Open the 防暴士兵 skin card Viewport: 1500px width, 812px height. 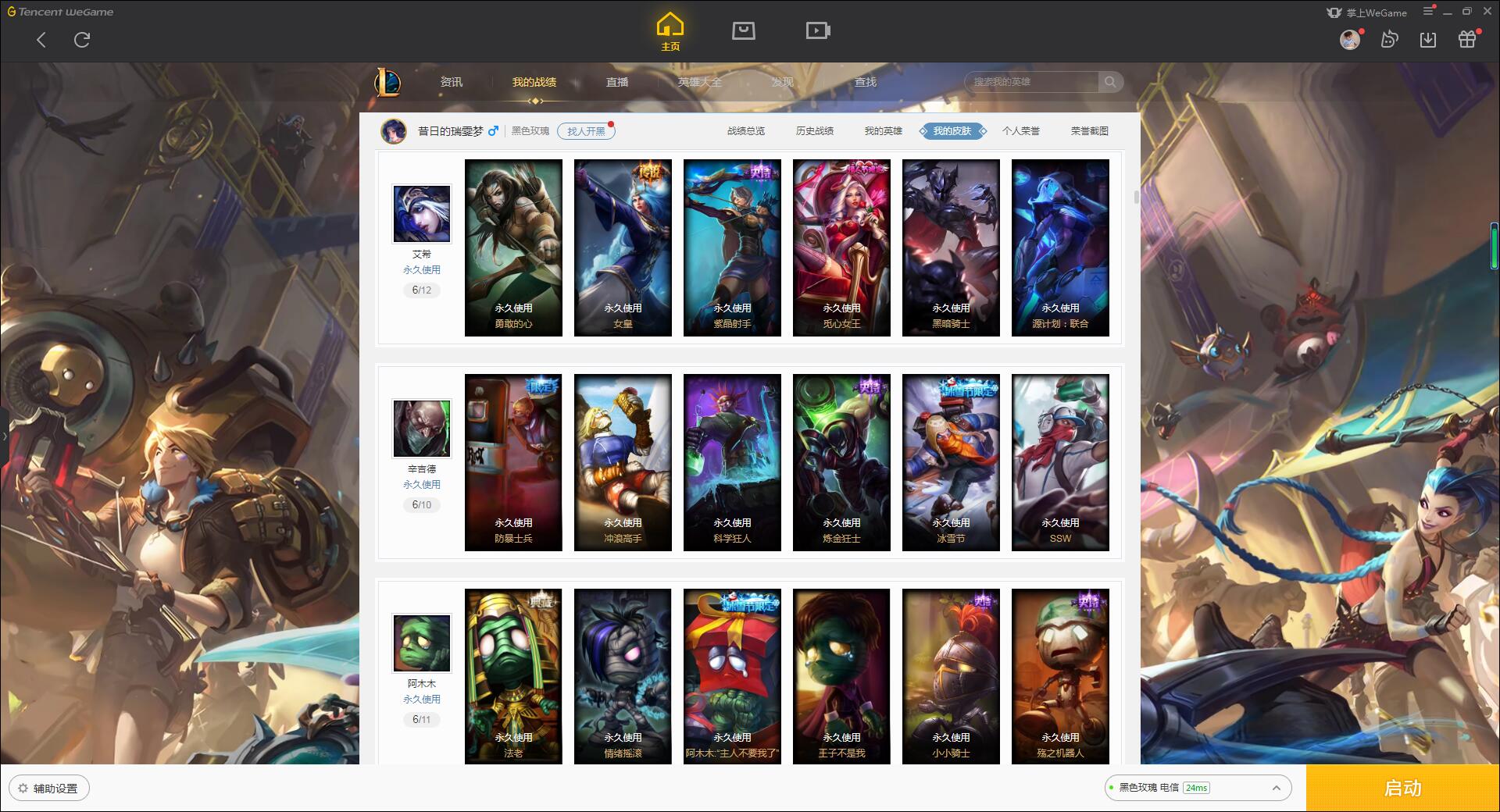pos(513,463)
